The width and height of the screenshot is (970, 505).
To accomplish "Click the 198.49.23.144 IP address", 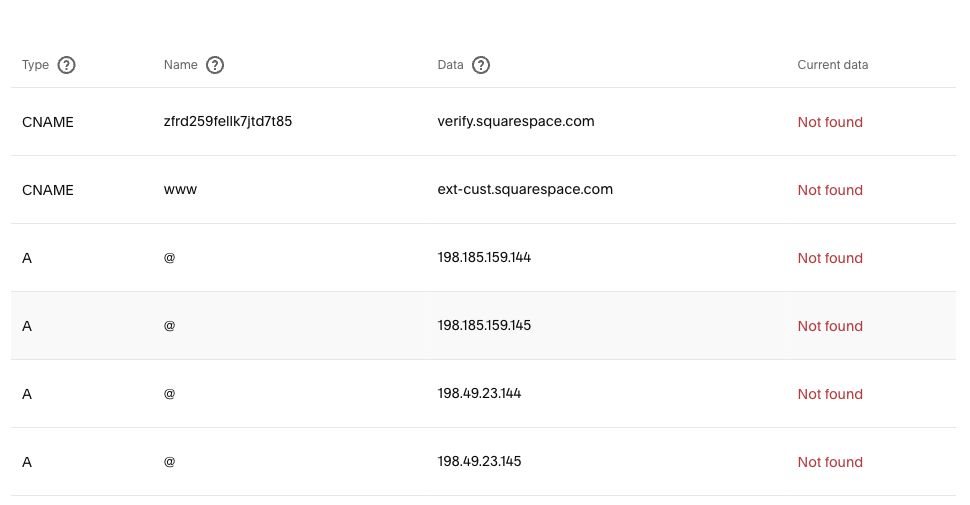I will [479, 394].
